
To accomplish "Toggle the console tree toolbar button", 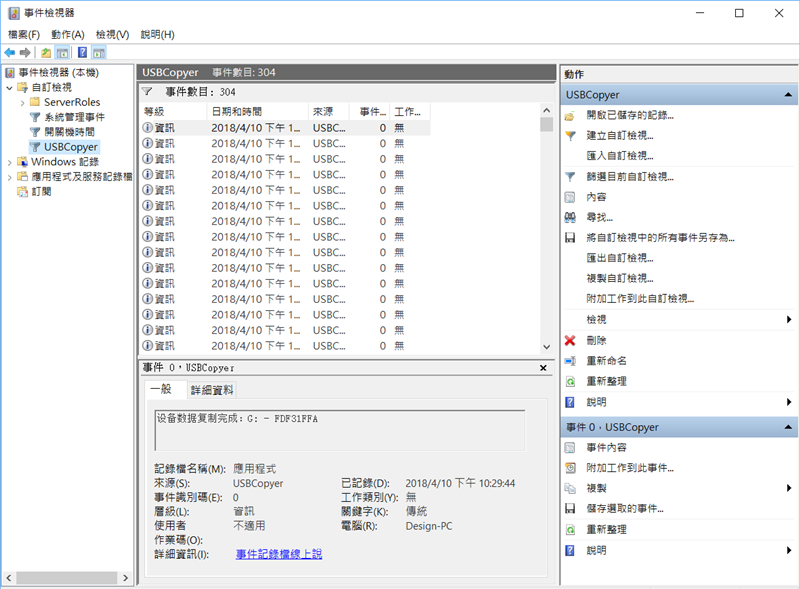I will click(x=62, y=52).
